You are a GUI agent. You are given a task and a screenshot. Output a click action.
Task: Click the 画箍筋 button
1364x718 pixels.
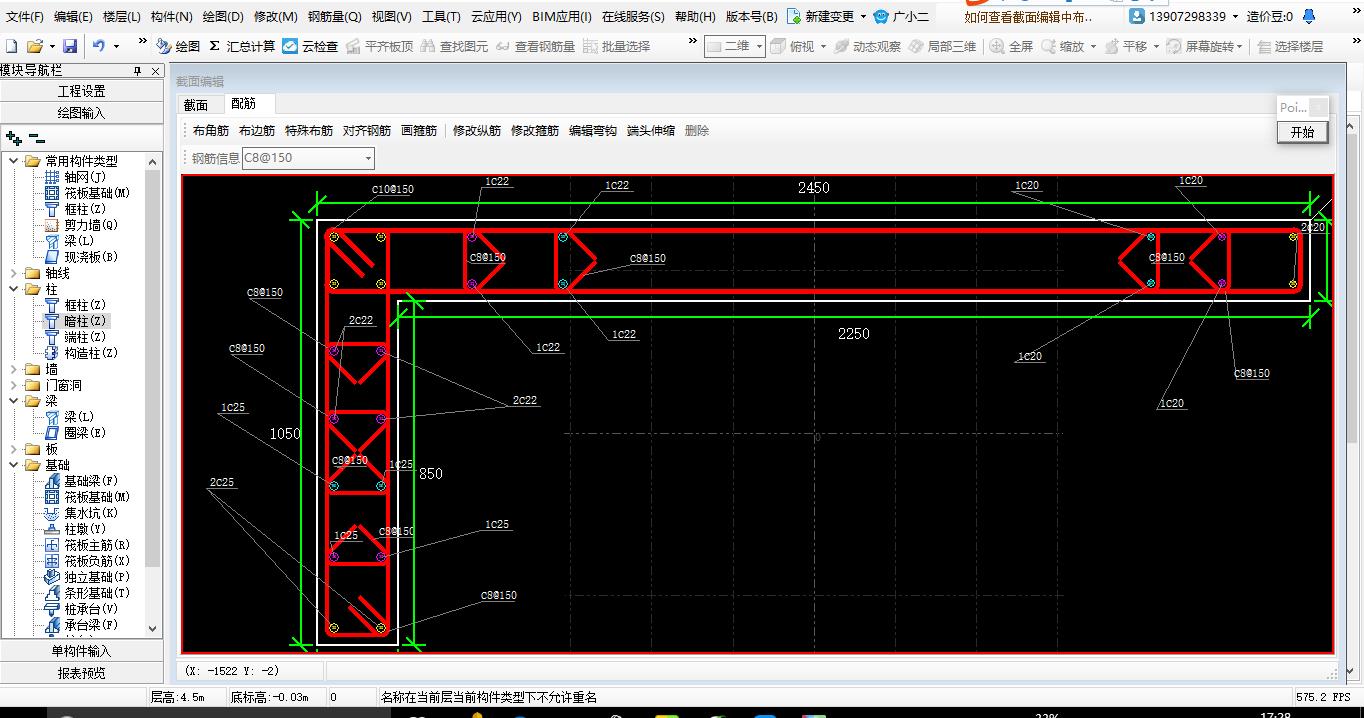click(419, 131)
